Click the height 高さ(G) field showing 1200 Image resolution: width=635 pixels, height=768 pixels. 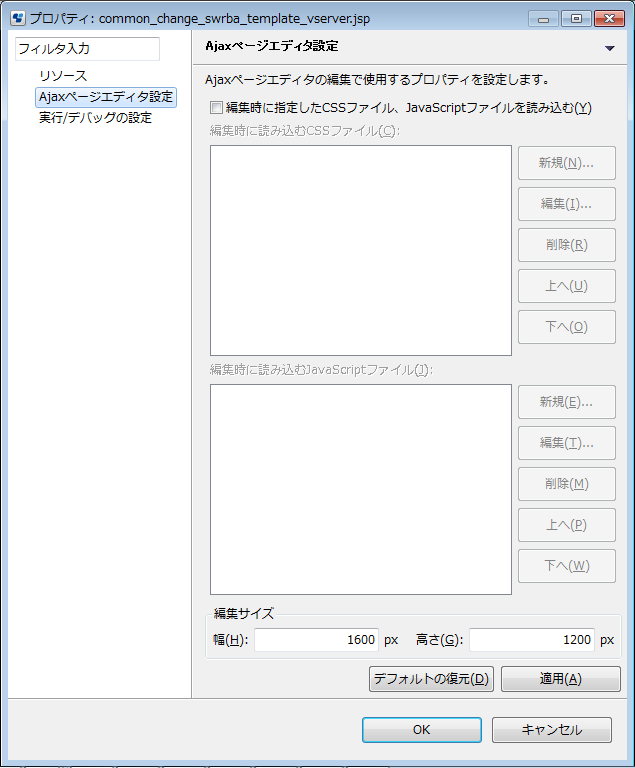pos(532,640)
